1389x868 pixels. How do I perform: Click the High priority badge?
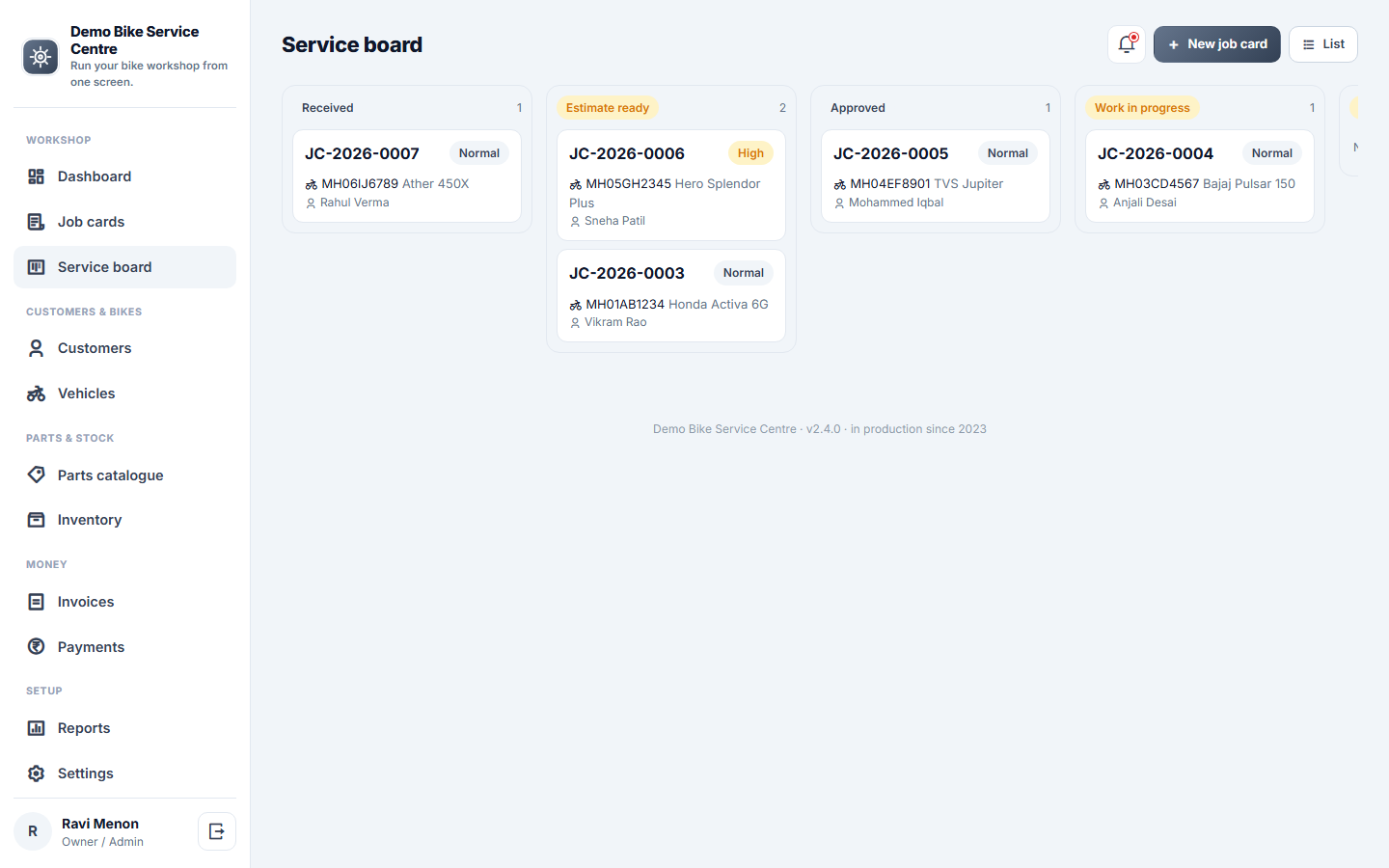(750, 153)
